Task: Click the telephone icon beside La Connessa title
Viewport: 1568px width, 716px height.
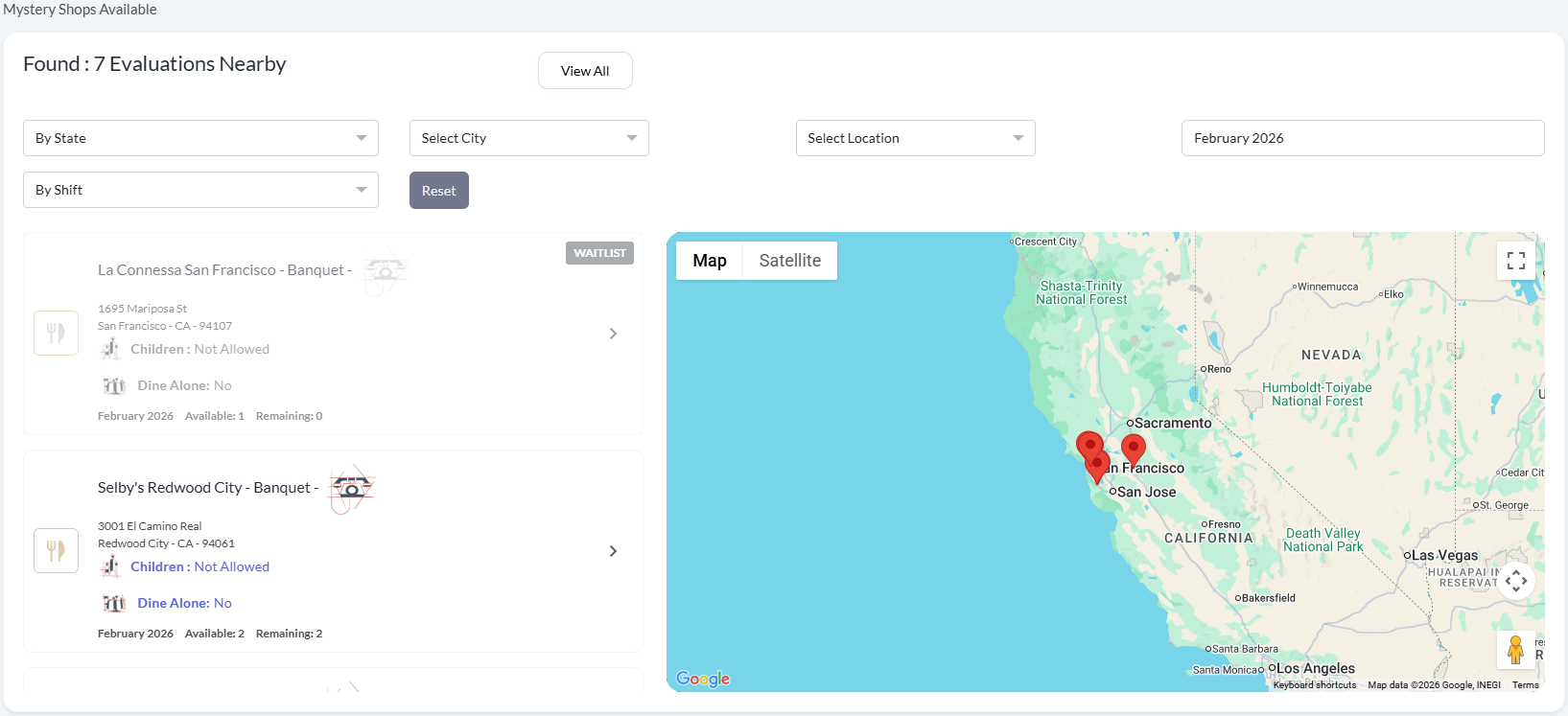Action: (x=386, y=271)
